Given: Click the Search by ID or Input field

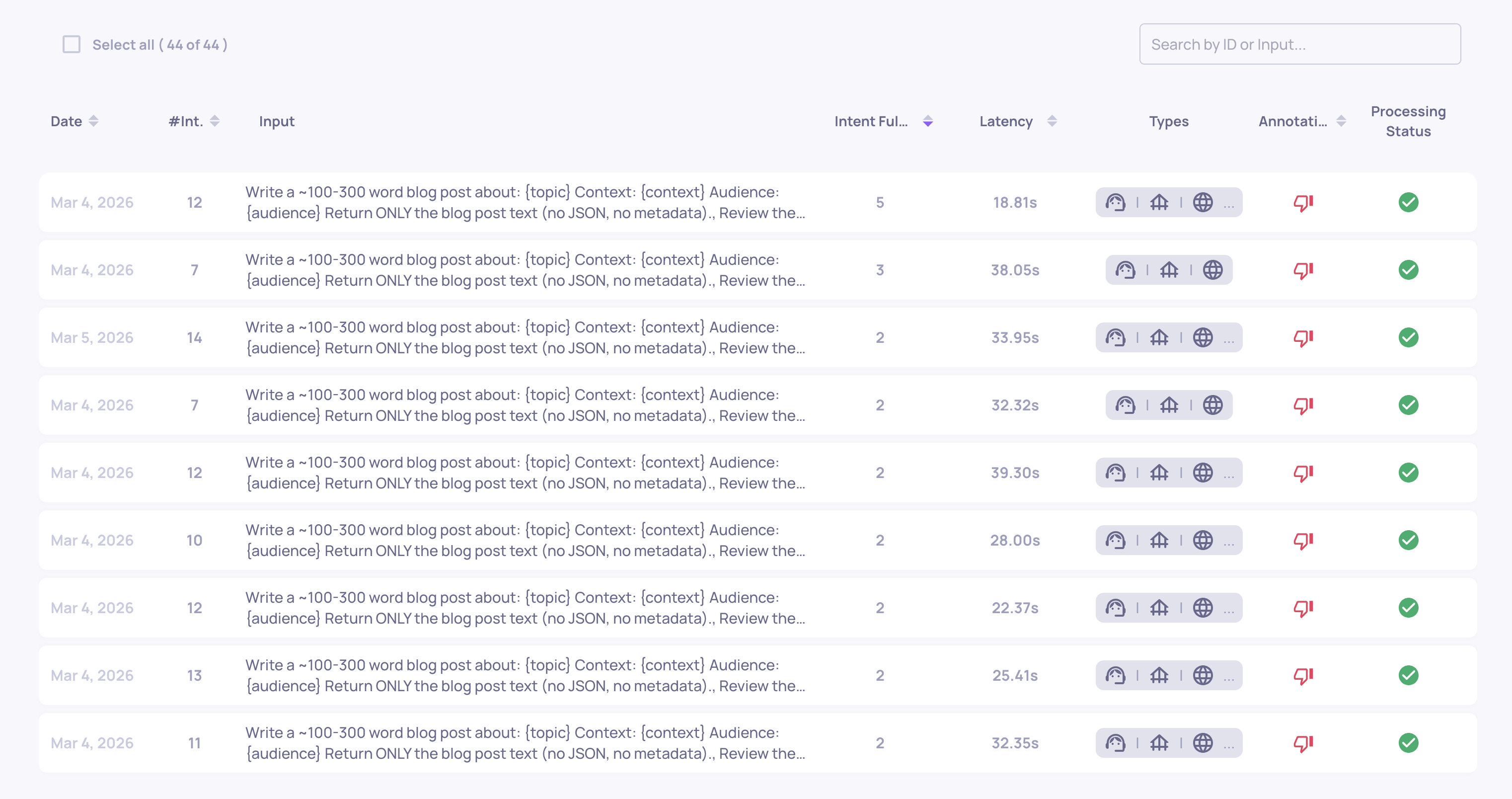Looking at the screenshot, I should coord(1299,45).
